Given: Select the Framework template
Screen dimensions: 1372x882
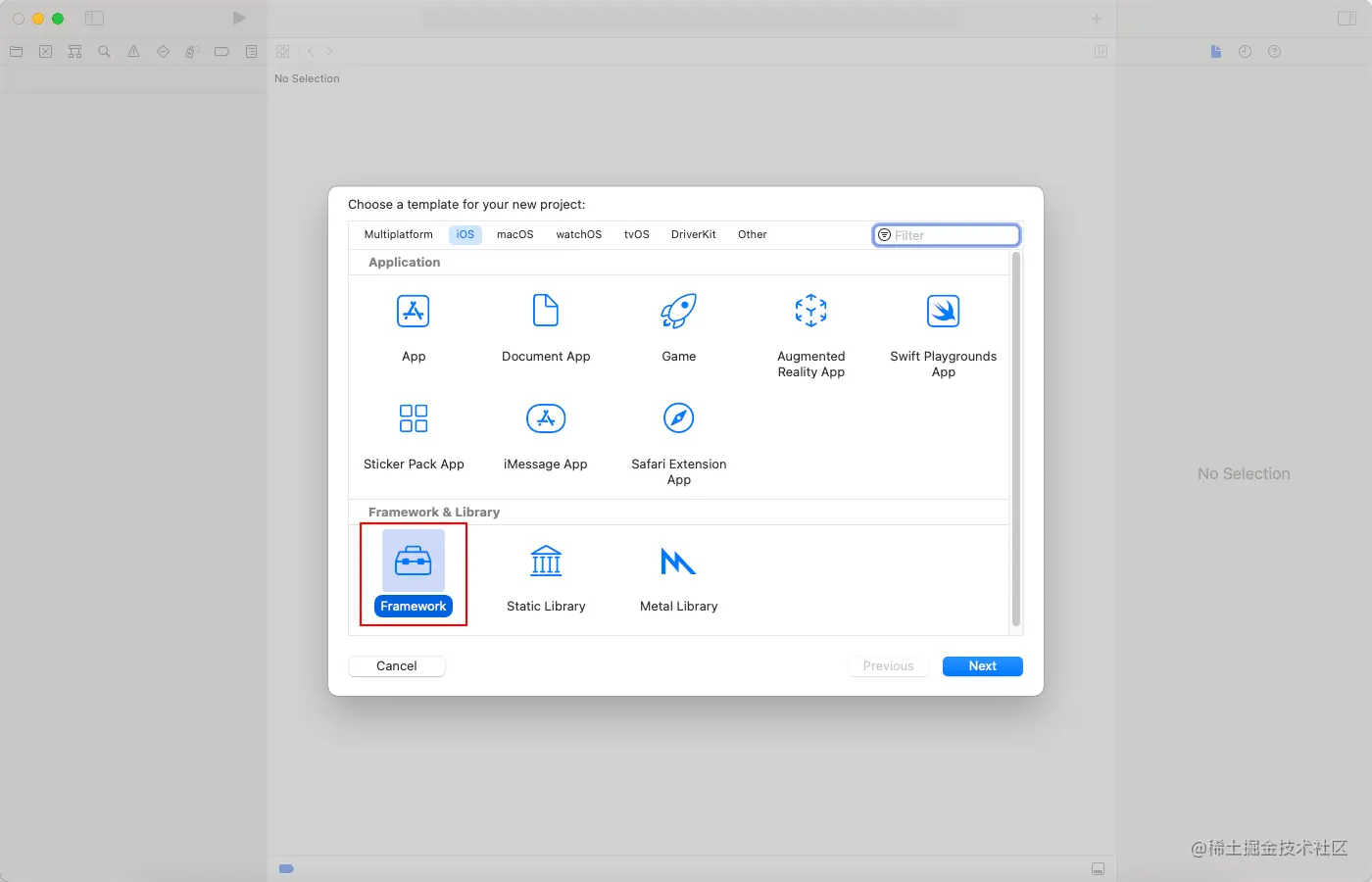Looking at the screenshot, I should coord(414,573).
